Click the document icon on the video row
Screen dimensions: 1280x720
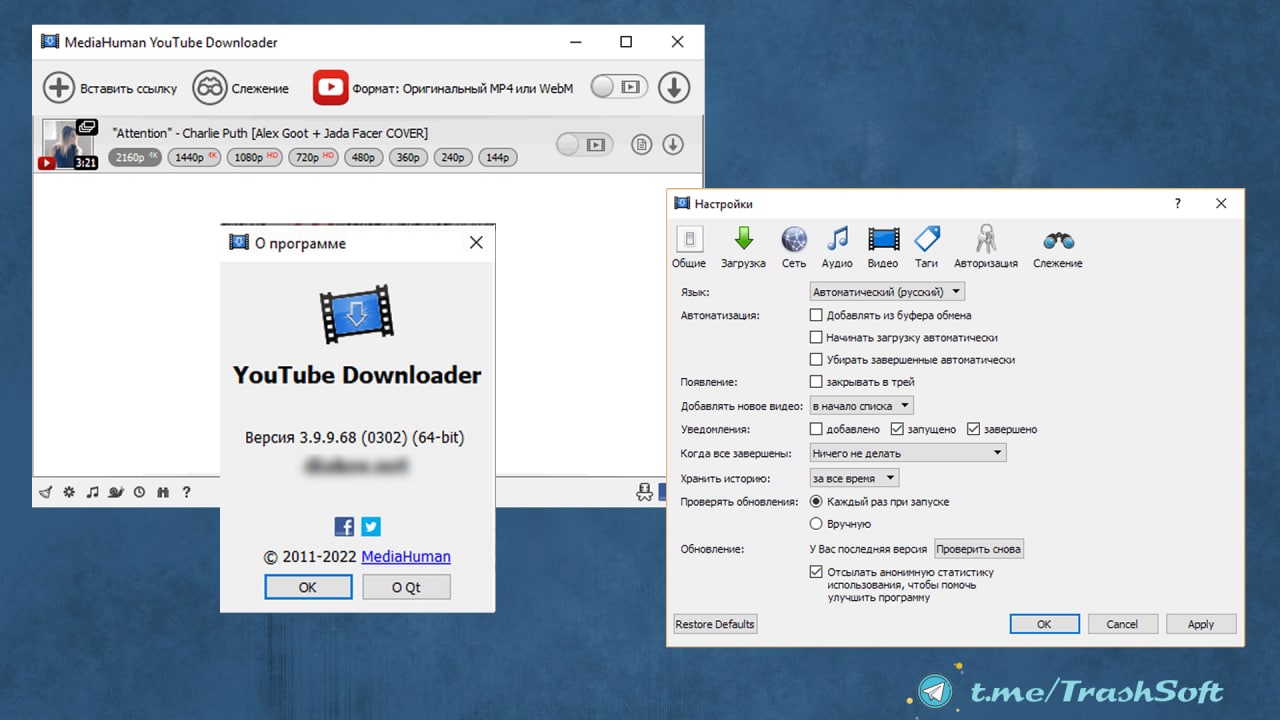click(x=642, y=145)
